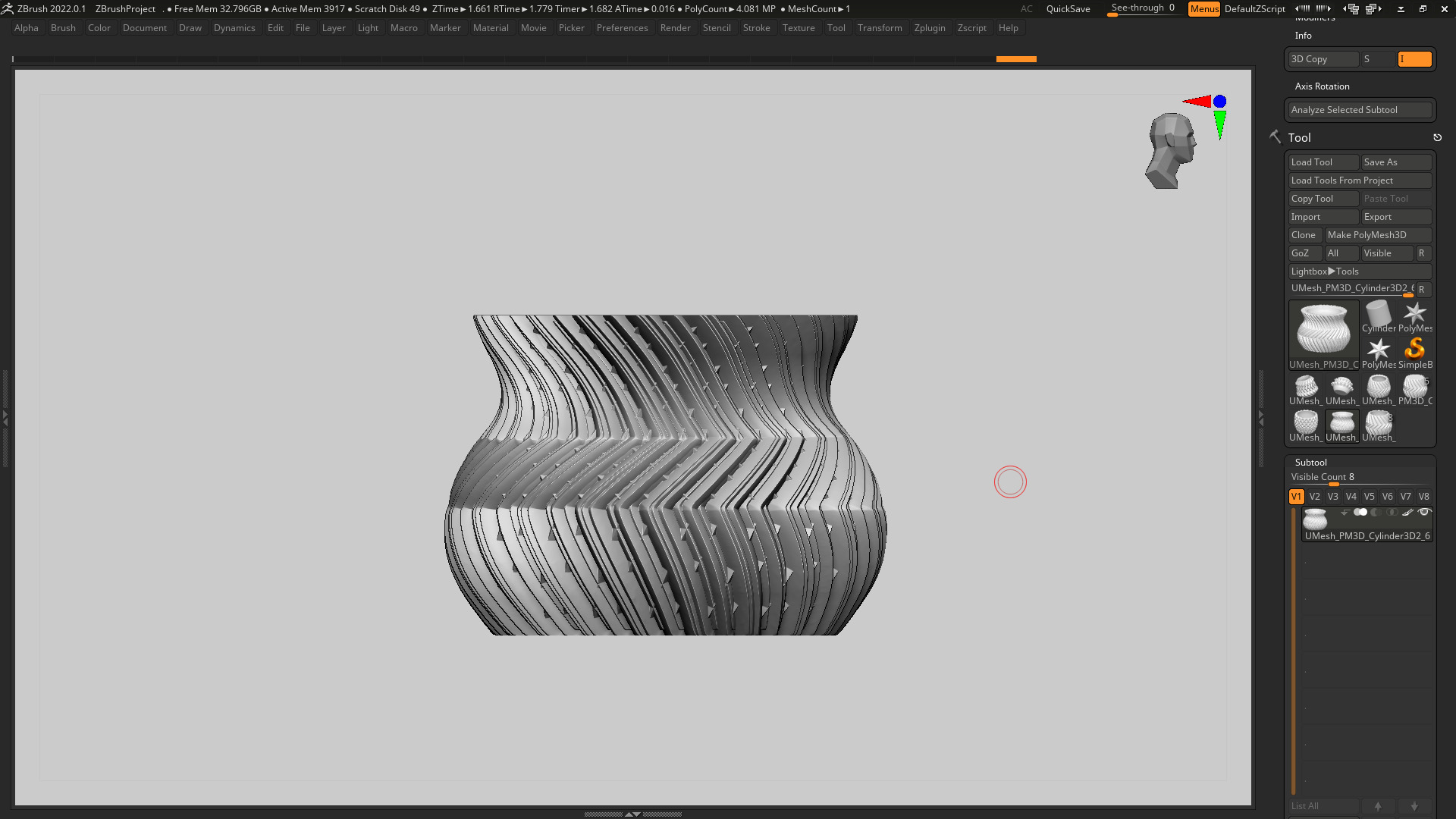
Task: Open the Zplugin menu
Action: pos(930,28)
